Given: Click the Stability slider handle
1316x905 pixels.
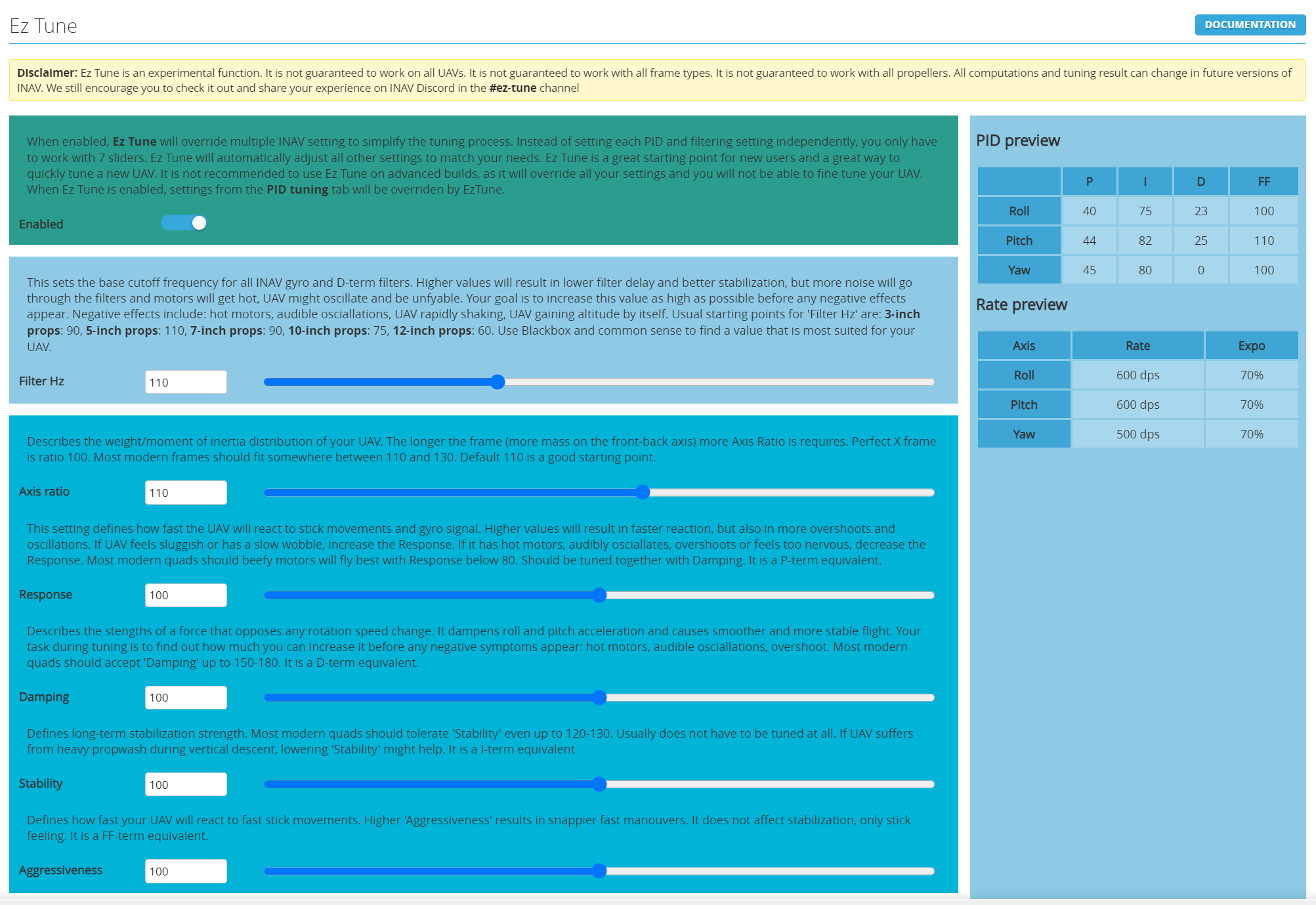Looking at the screenshot, I should tap(599, 784).
